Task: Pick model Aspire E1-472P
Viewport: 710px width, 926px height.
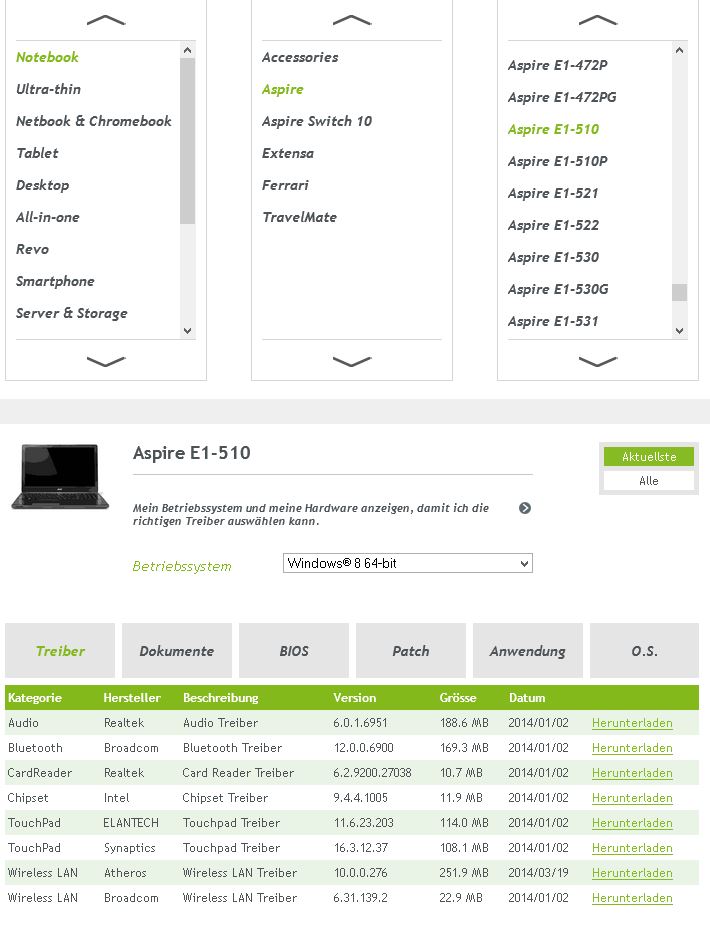Action: click(558, 66)
